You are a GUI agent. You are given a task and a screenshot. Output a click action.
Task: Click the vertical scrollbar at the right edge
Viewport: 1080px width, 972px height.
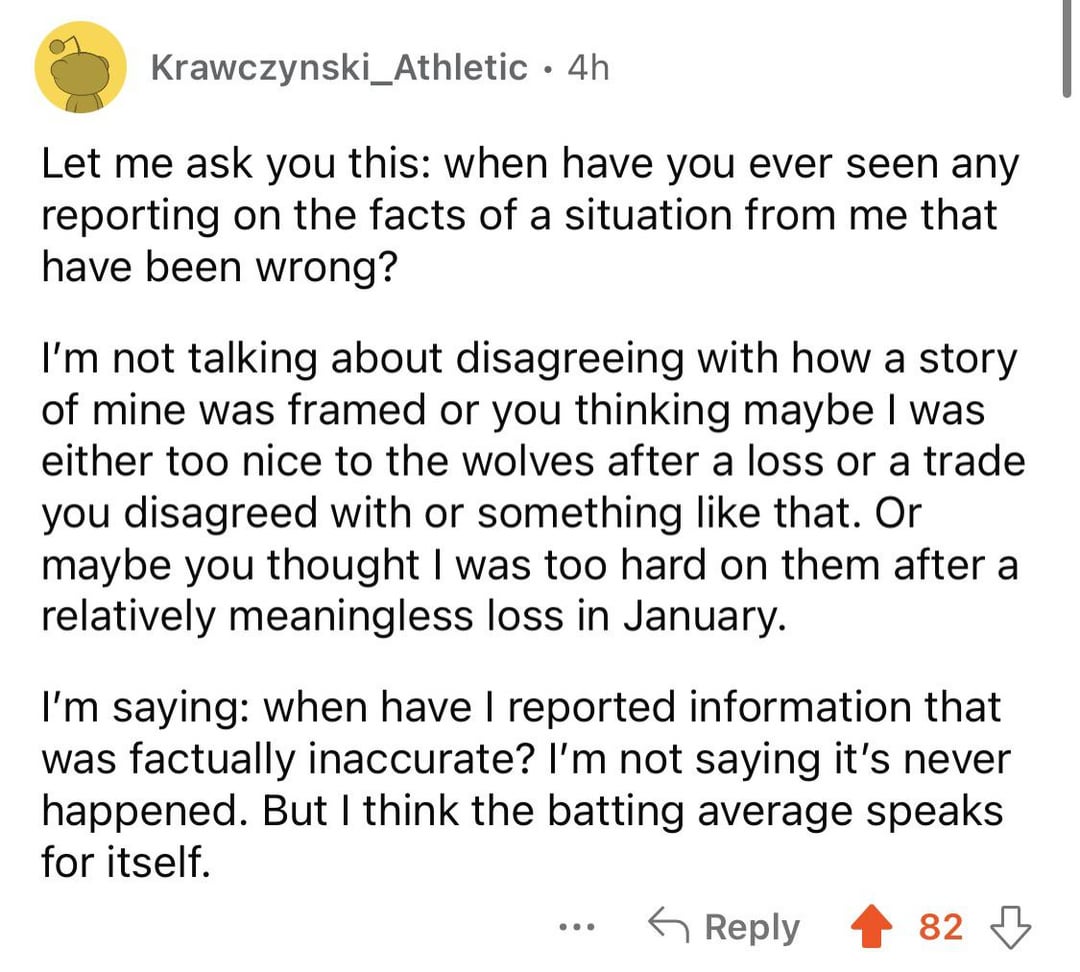[x=1067, y=50]
